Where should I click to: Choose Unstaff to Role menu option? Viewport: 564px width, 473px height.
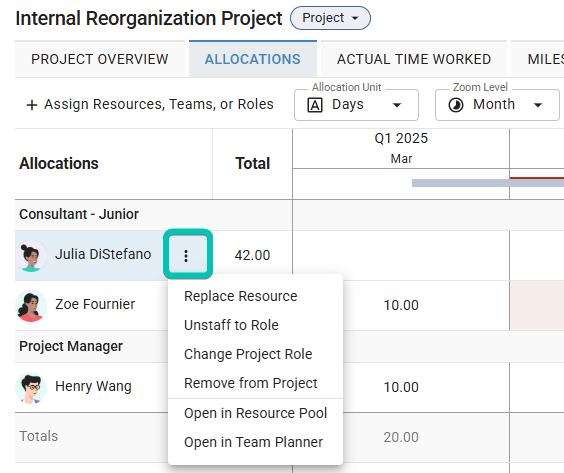click(255, 325)
